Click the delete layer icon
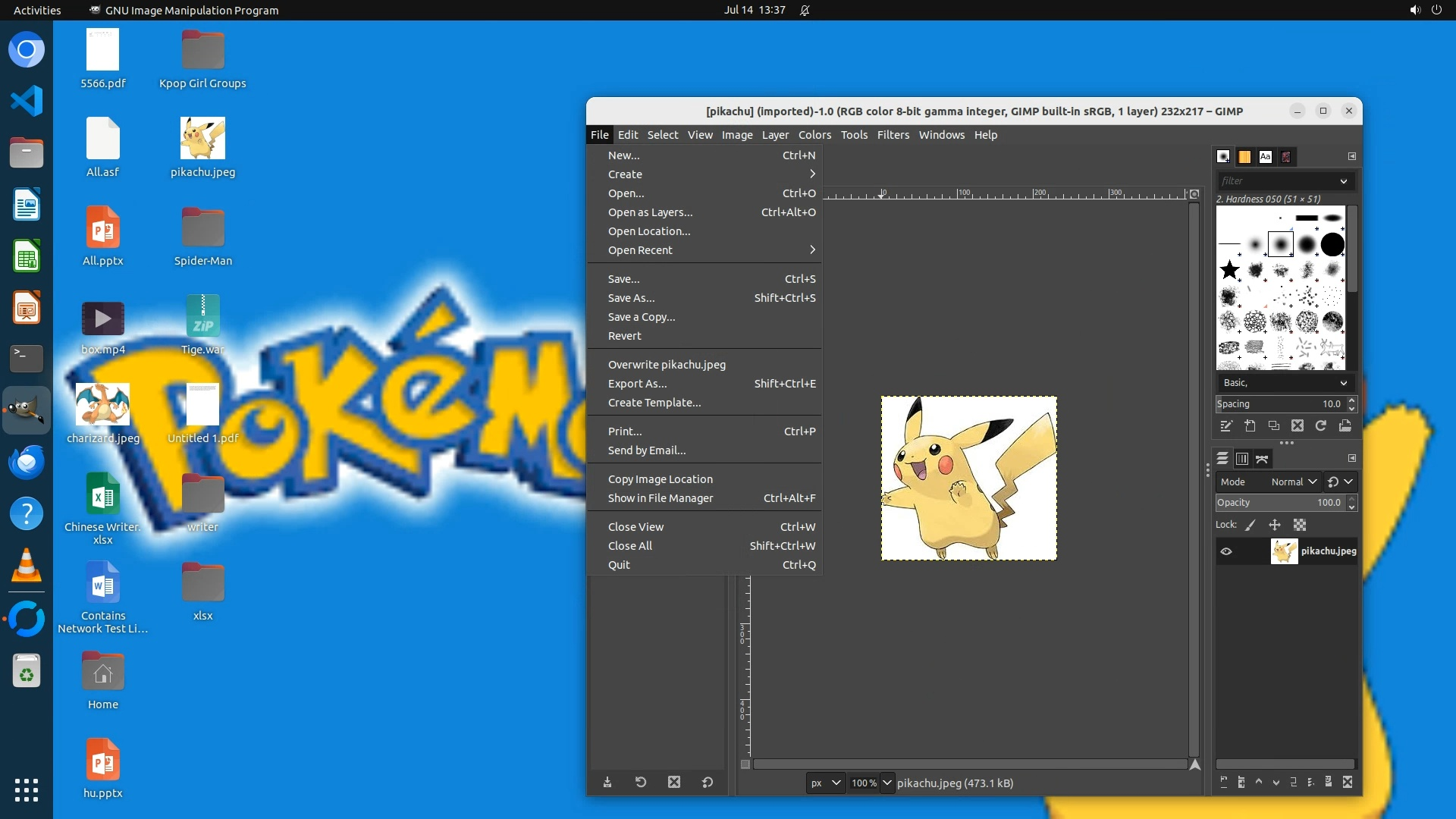 (x=1348, y=783)
